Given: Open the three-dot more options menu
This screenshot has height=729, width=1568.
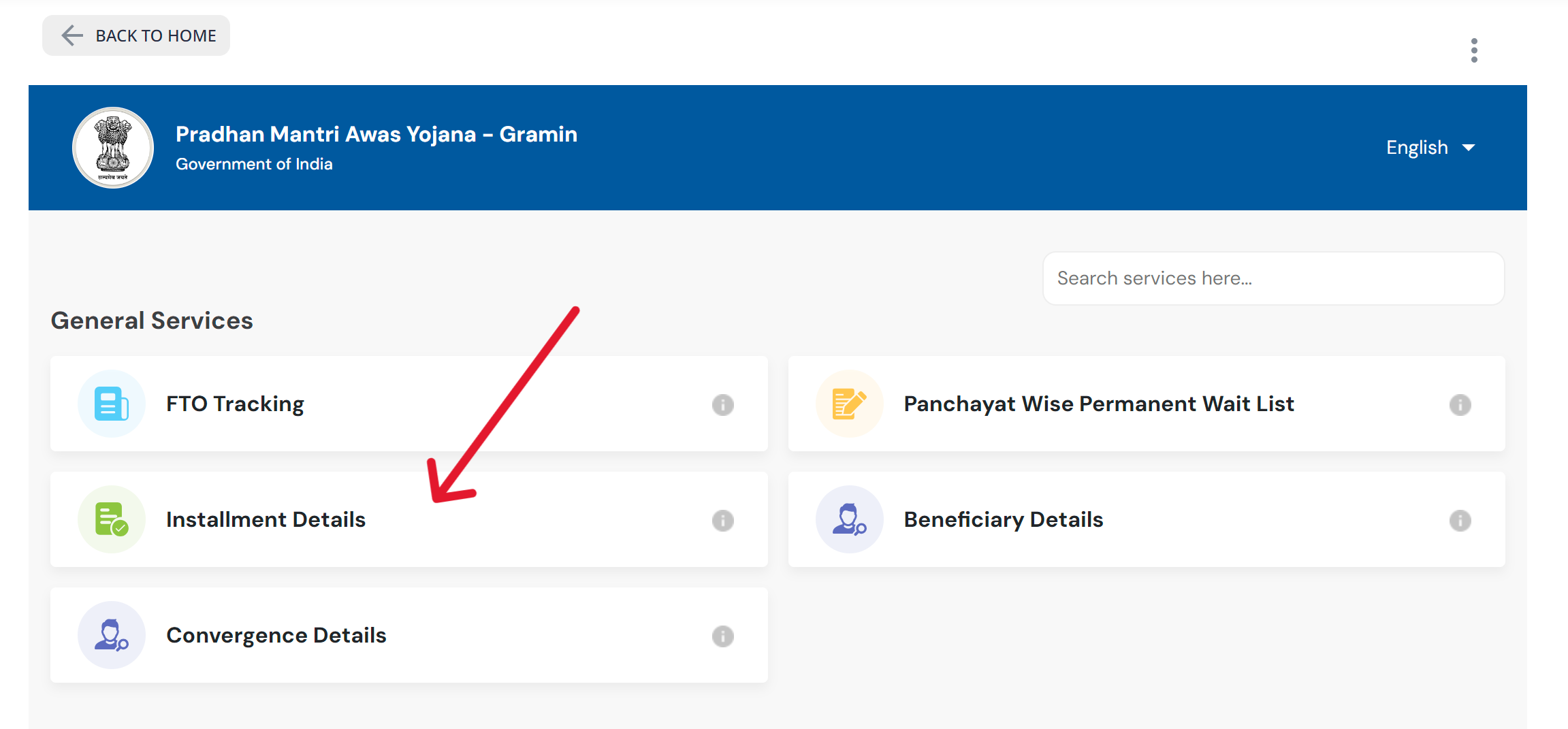Looking at the screenshot, I should tap(1474, 50).
